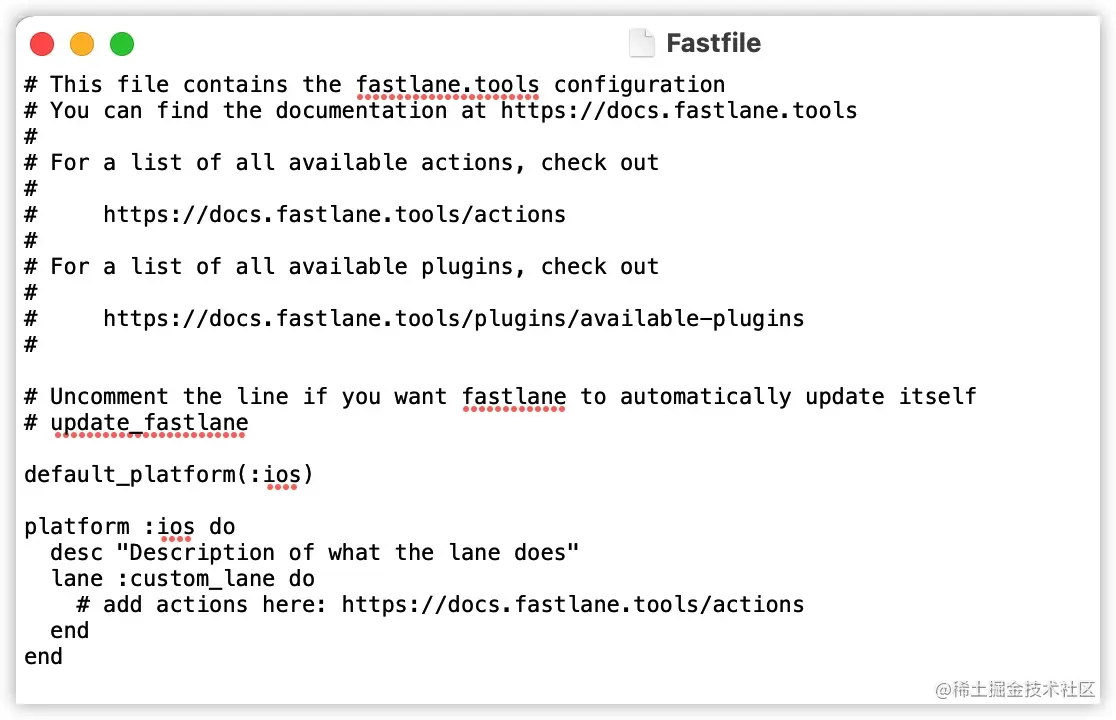Place cursor on update_fastlane comment
The width and height of the screenshot is (1116, 720).
click(149, 423)
